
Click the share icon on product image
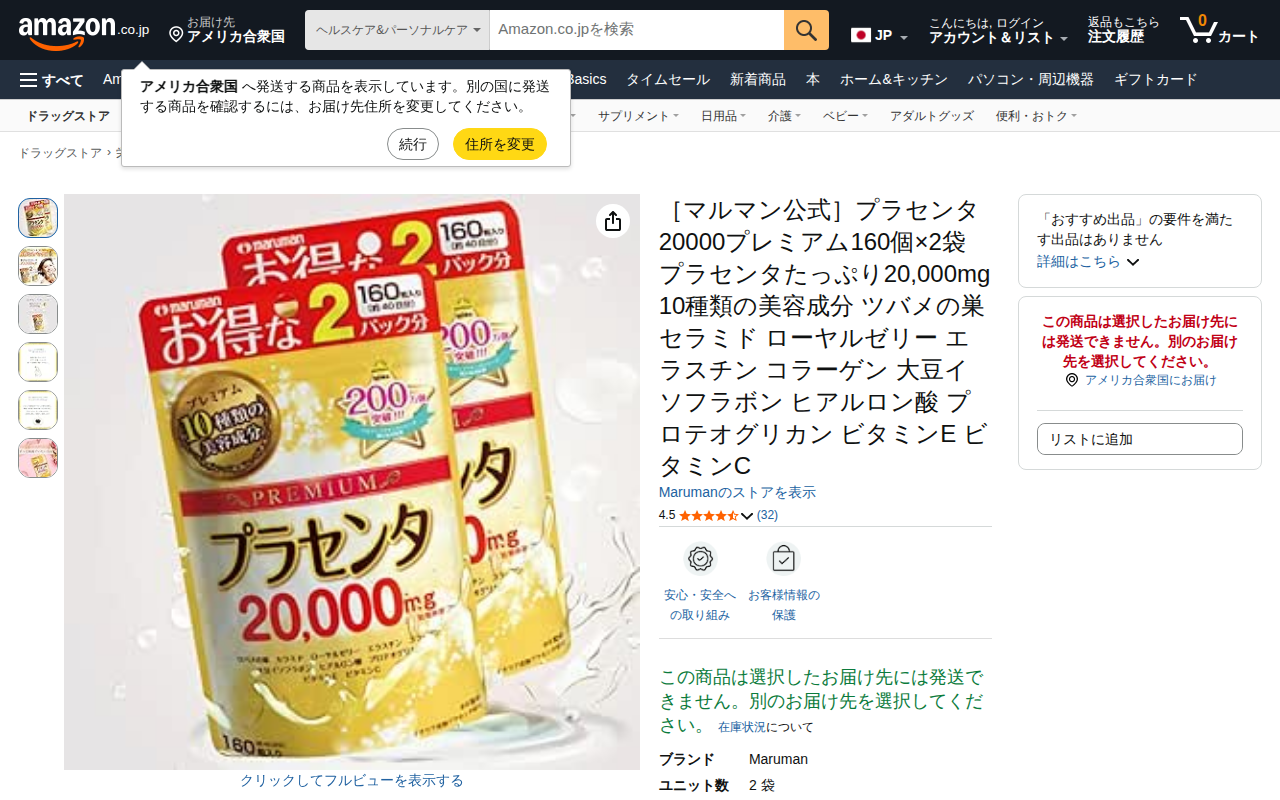pos(613,221)
